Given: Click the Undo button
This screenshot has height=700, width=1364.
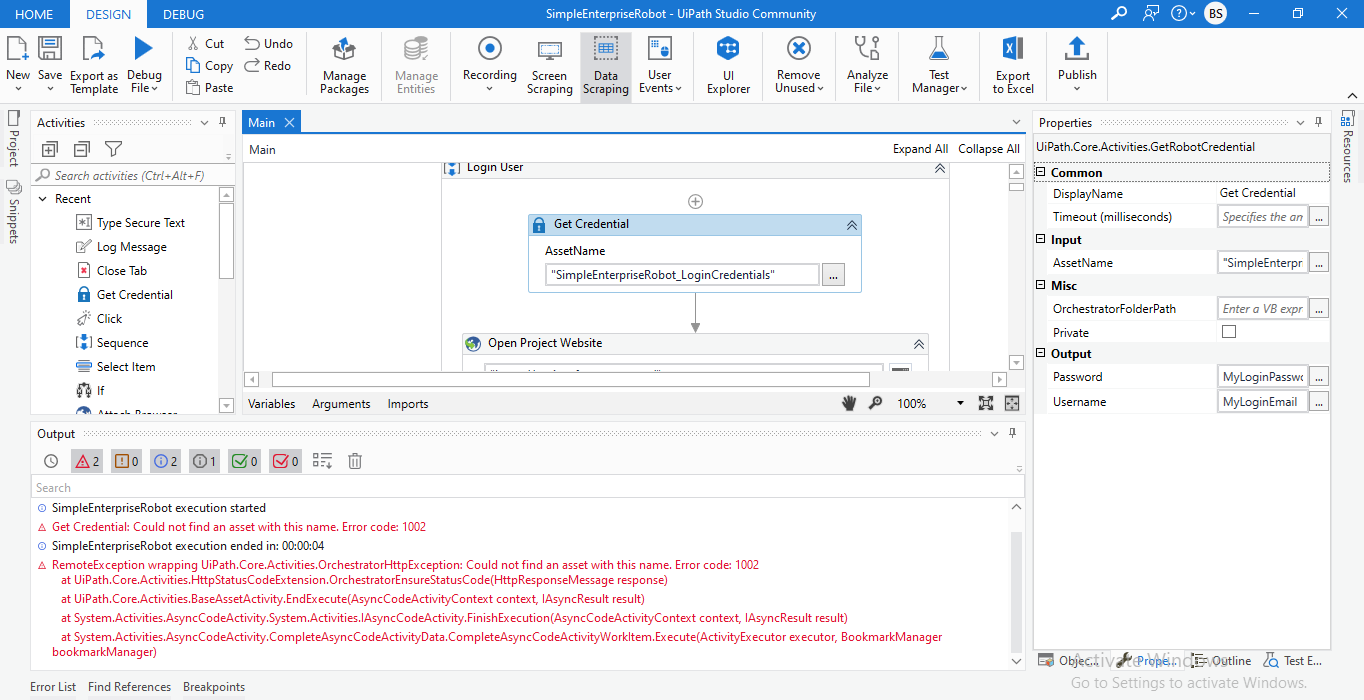Looking at the screenshot, I should point(268,43).
